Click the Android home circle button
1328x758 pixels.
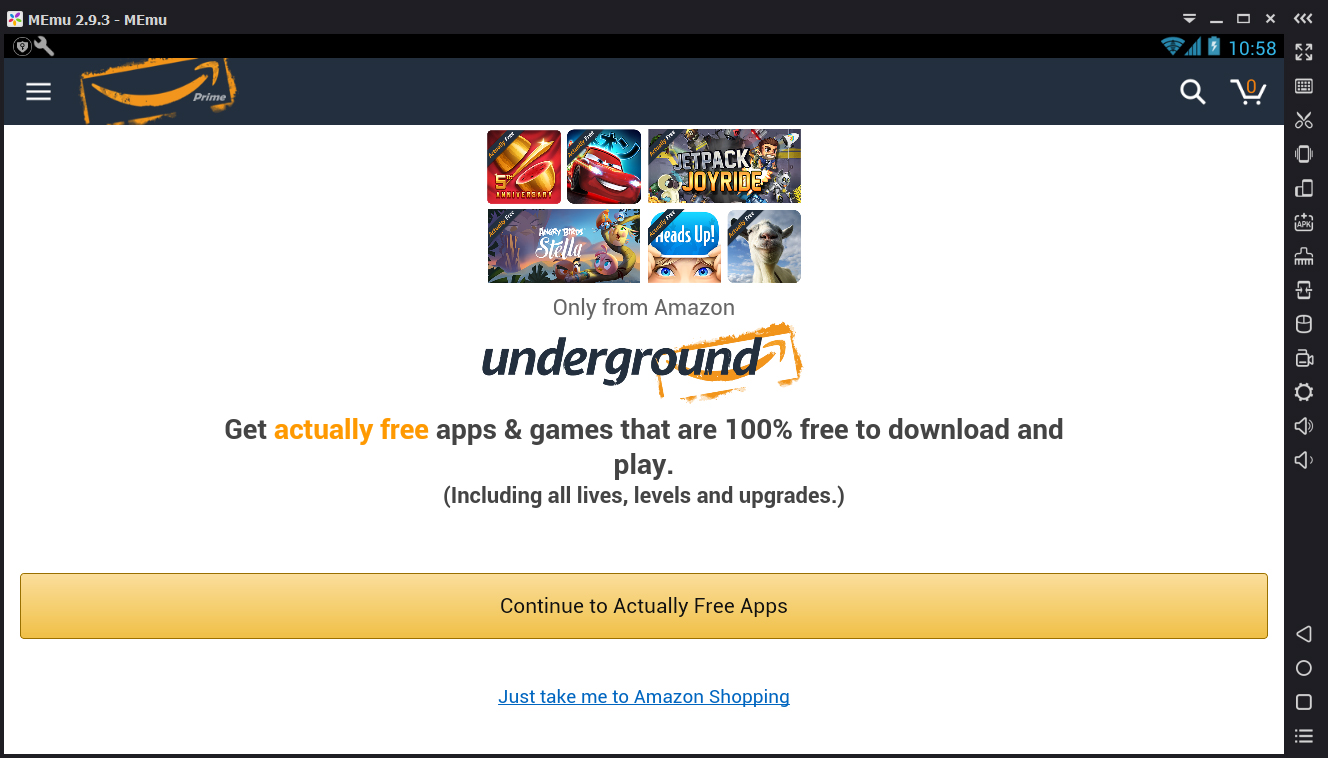point(1304,668)
